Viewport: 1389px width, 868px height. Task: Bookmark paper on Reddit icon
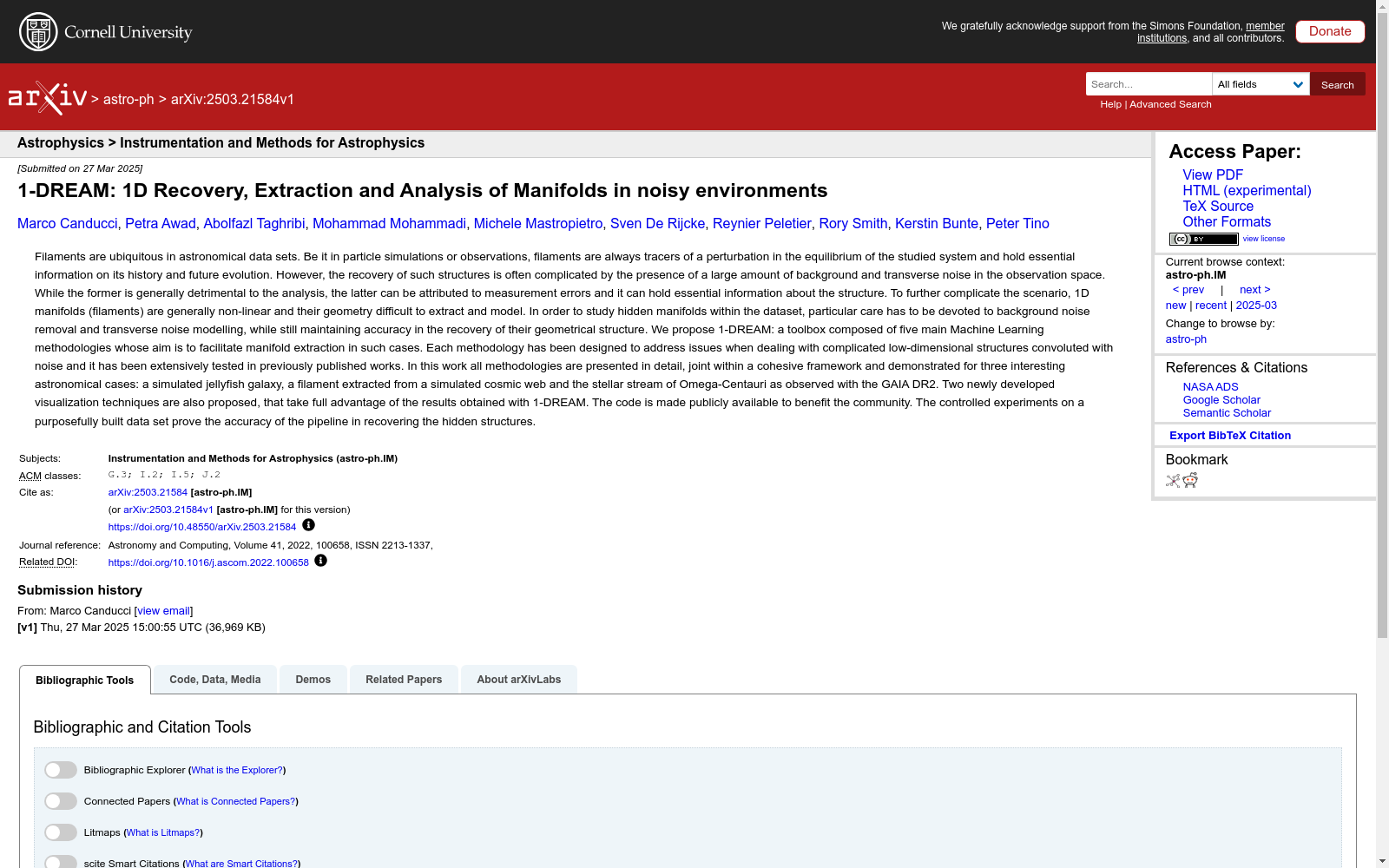coord(1190,481)
